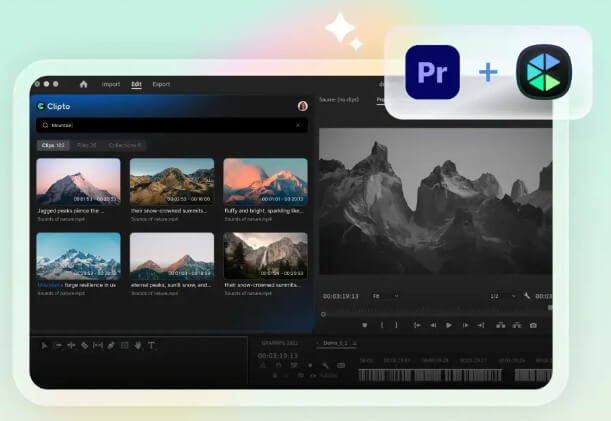This screenshot has width=611, height=421.
Task: Click the Extract button in Program monitor
Action: click(x=517, y=325)
